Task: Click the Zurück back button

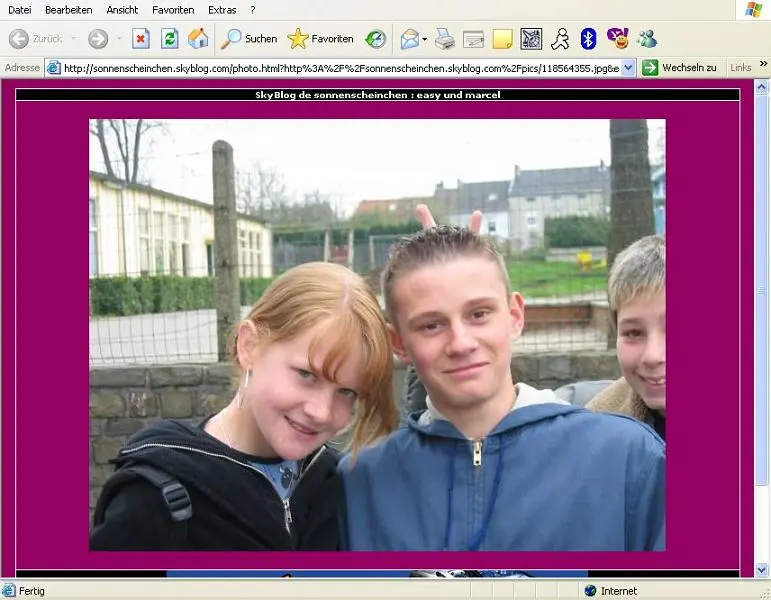Action: tap(35, 38)
